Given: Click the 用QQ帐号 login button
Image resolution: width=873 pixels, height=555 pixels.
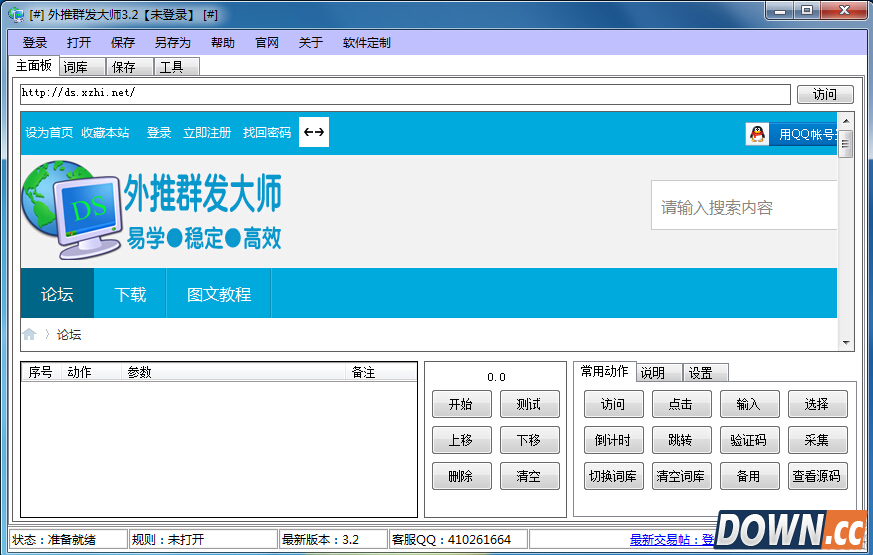Looking at the screenshot, I should (x=803, y=134).
